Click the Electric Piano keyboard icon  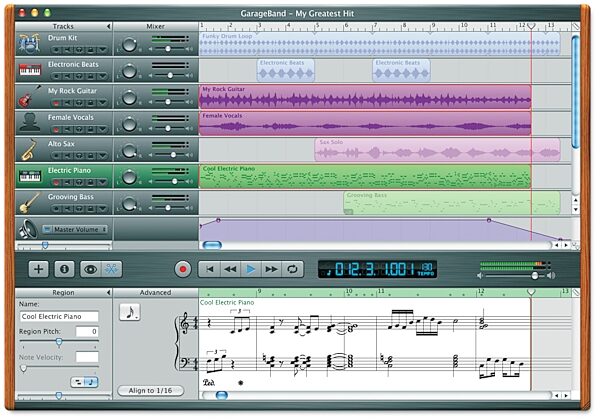[29, 176]
